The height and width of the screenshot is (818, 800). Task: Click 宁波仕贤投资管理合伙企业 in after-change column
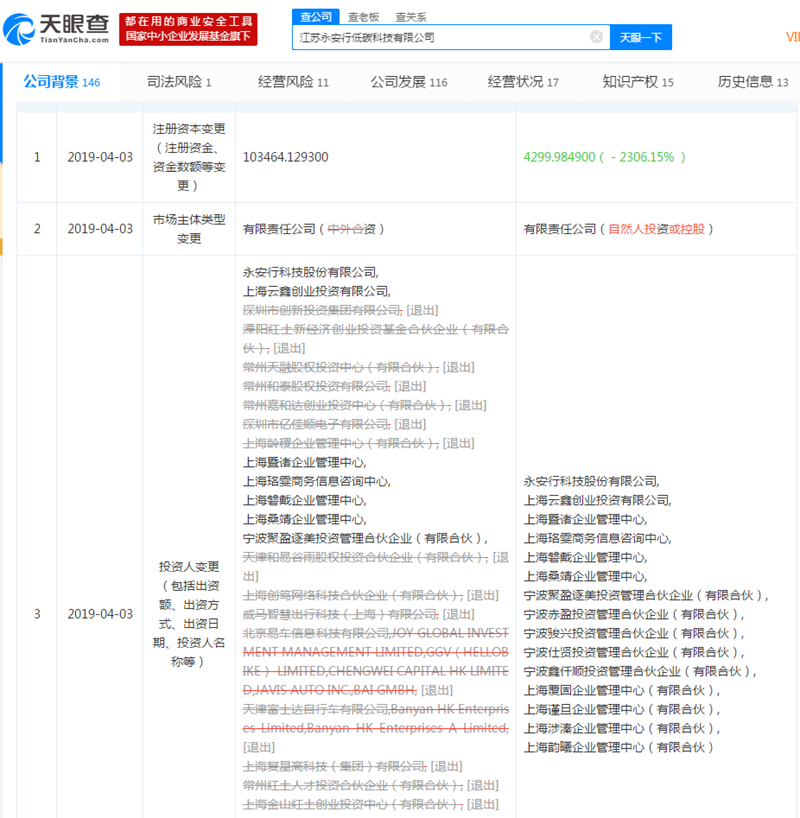(634, 652)
